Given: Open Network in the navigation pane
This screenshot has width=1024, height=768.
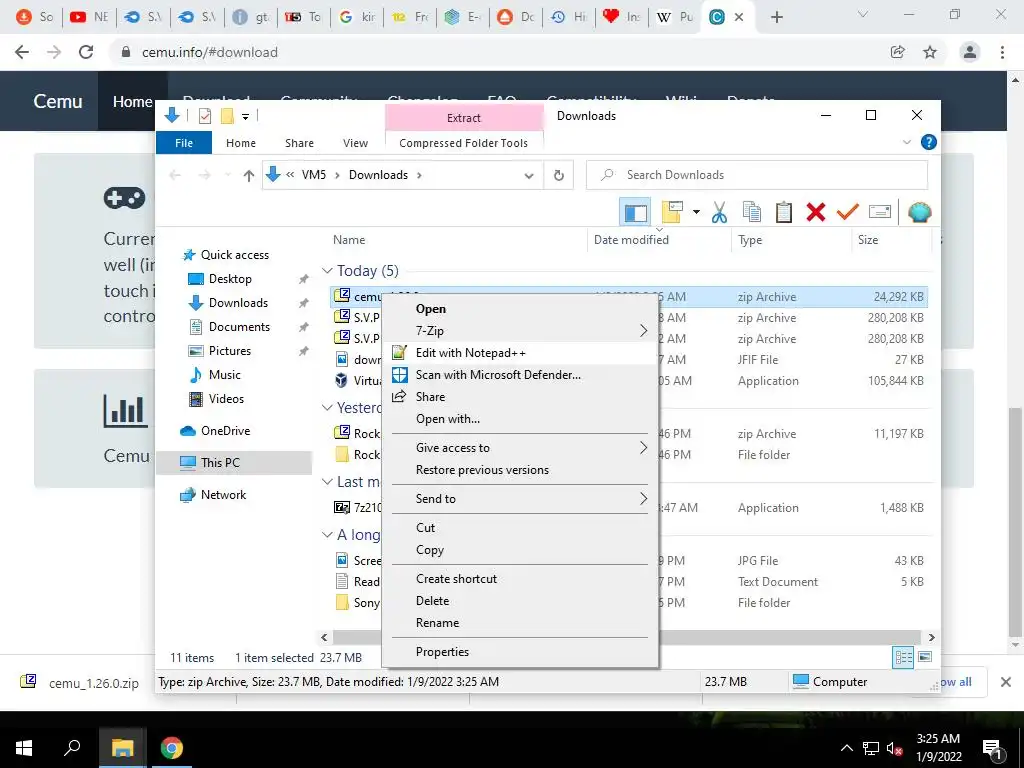Looking at the screenshot, I should point(223,495).
